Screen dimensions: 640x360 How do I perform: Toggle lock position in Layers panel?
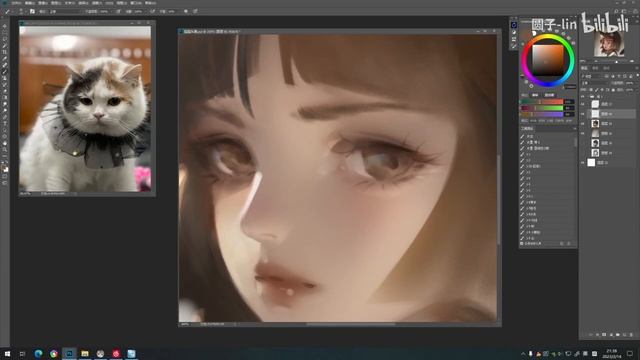(602, 90)
